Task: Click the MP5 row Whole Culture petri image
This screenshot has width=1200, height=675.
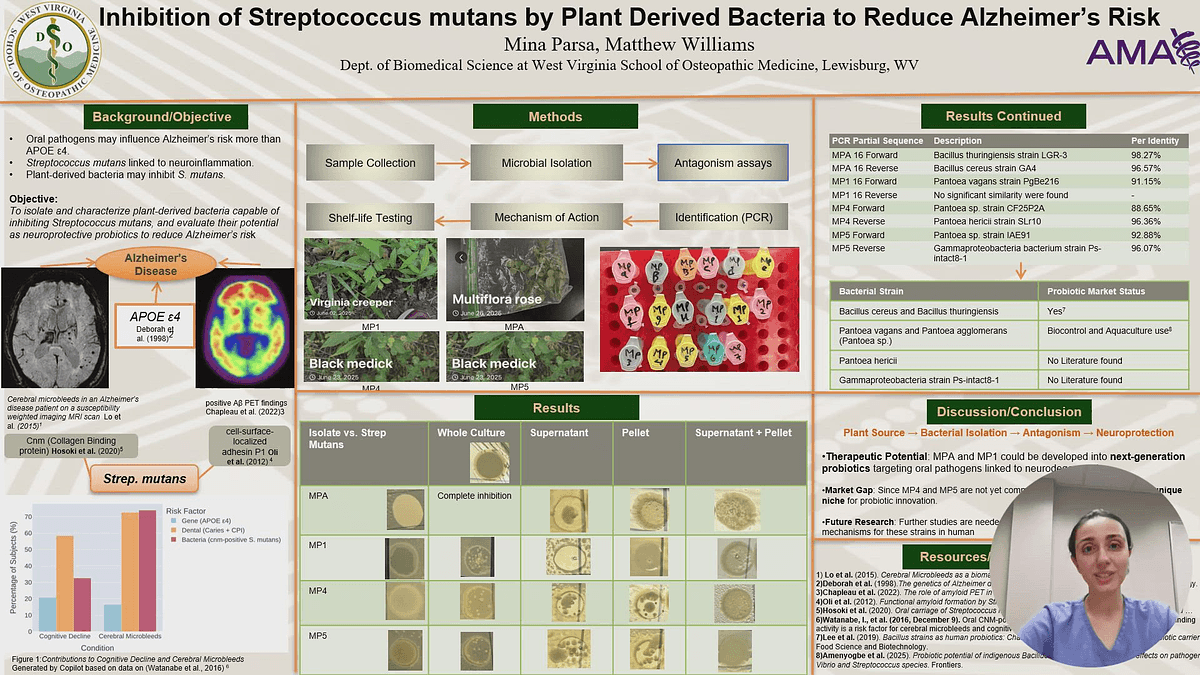Action: [477, 650]
